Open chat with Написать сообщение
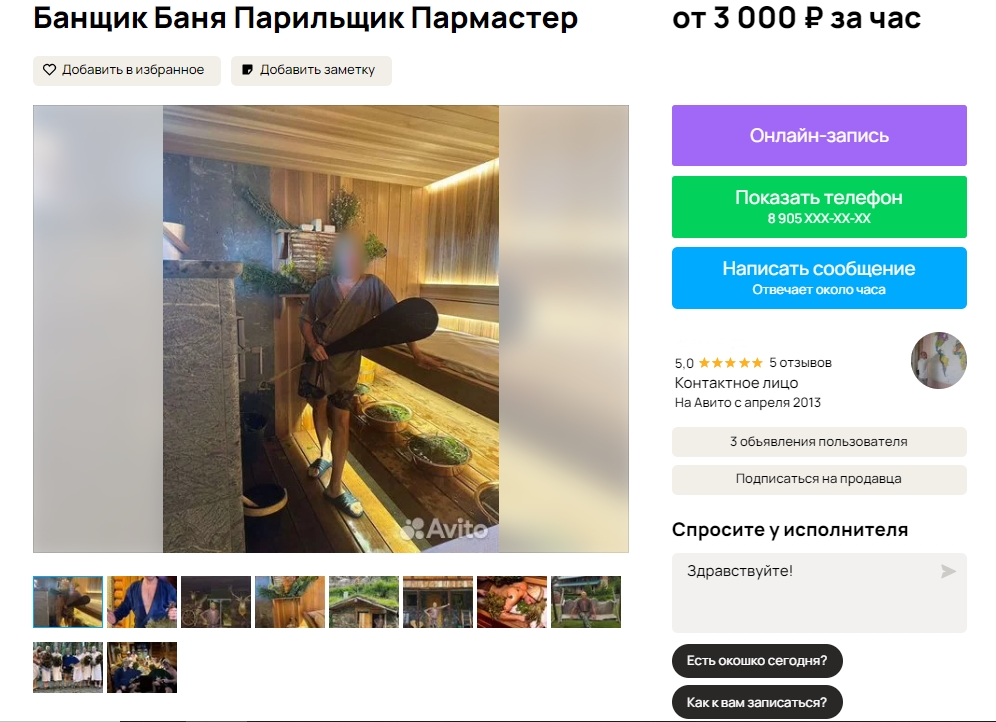The height and width of the screenshot is (722, 996). click(819, 278)
